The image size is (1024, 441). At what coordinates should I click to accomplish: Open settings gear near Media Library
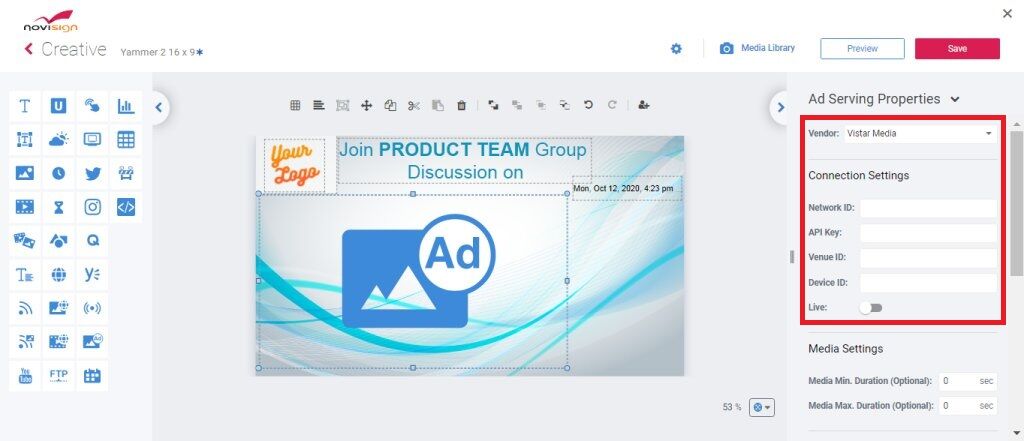pos(676,48)
